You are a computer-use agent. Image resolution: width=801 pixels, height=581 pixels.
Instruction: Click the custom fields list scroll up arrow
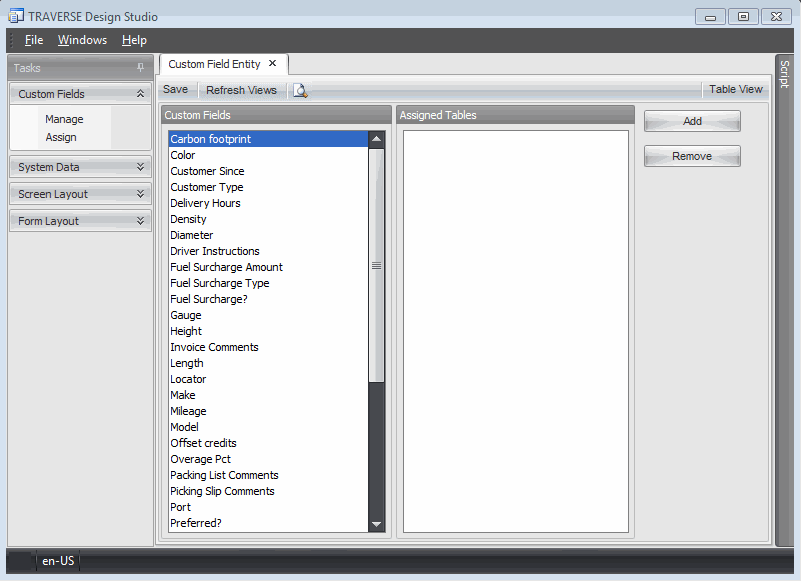[376, 139]
